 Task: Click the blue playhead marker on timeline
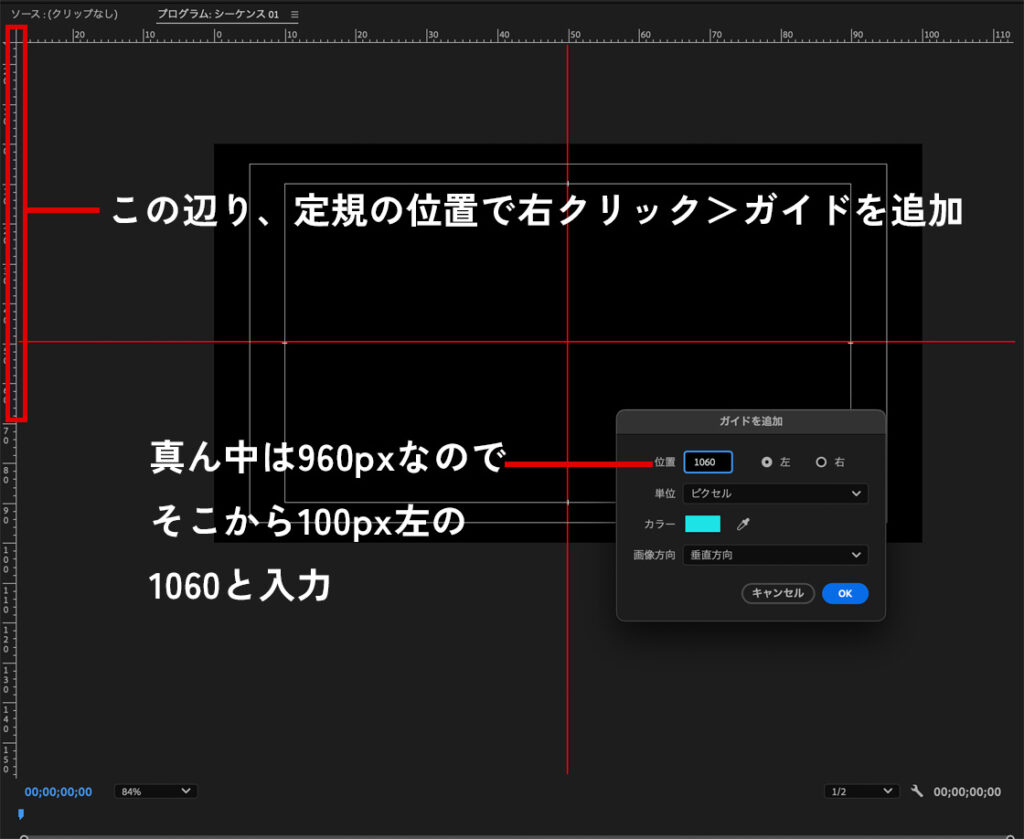(21, 814)
